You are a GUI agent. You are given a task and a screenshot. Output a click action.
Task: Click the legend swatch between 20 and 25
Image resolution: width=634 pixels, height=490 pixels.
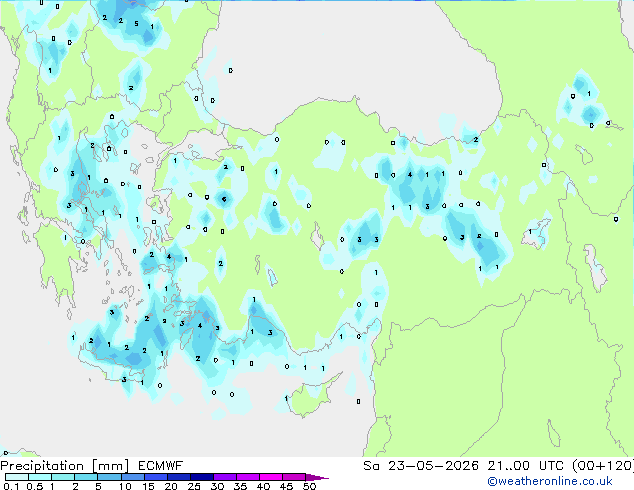point(178,477)
